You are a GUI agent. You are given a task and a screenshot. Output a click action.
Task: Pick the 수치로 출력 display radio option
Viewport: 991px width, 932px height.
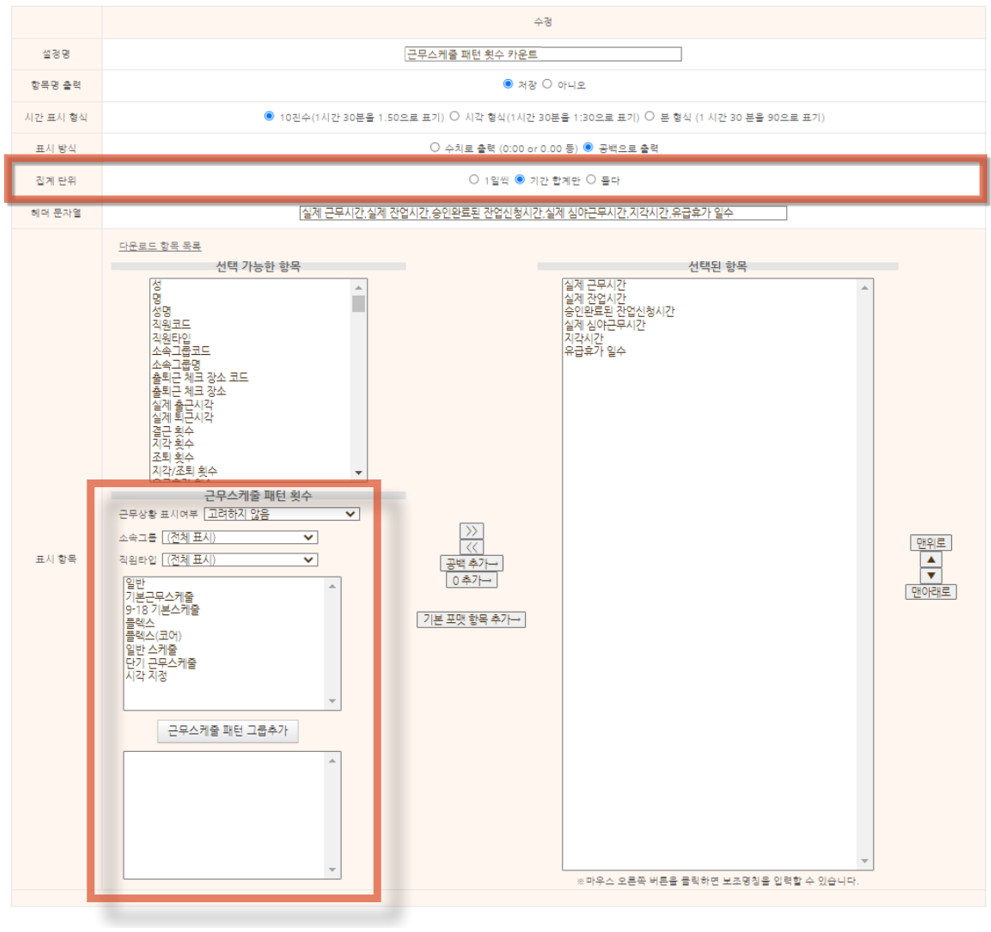(435, 148)
